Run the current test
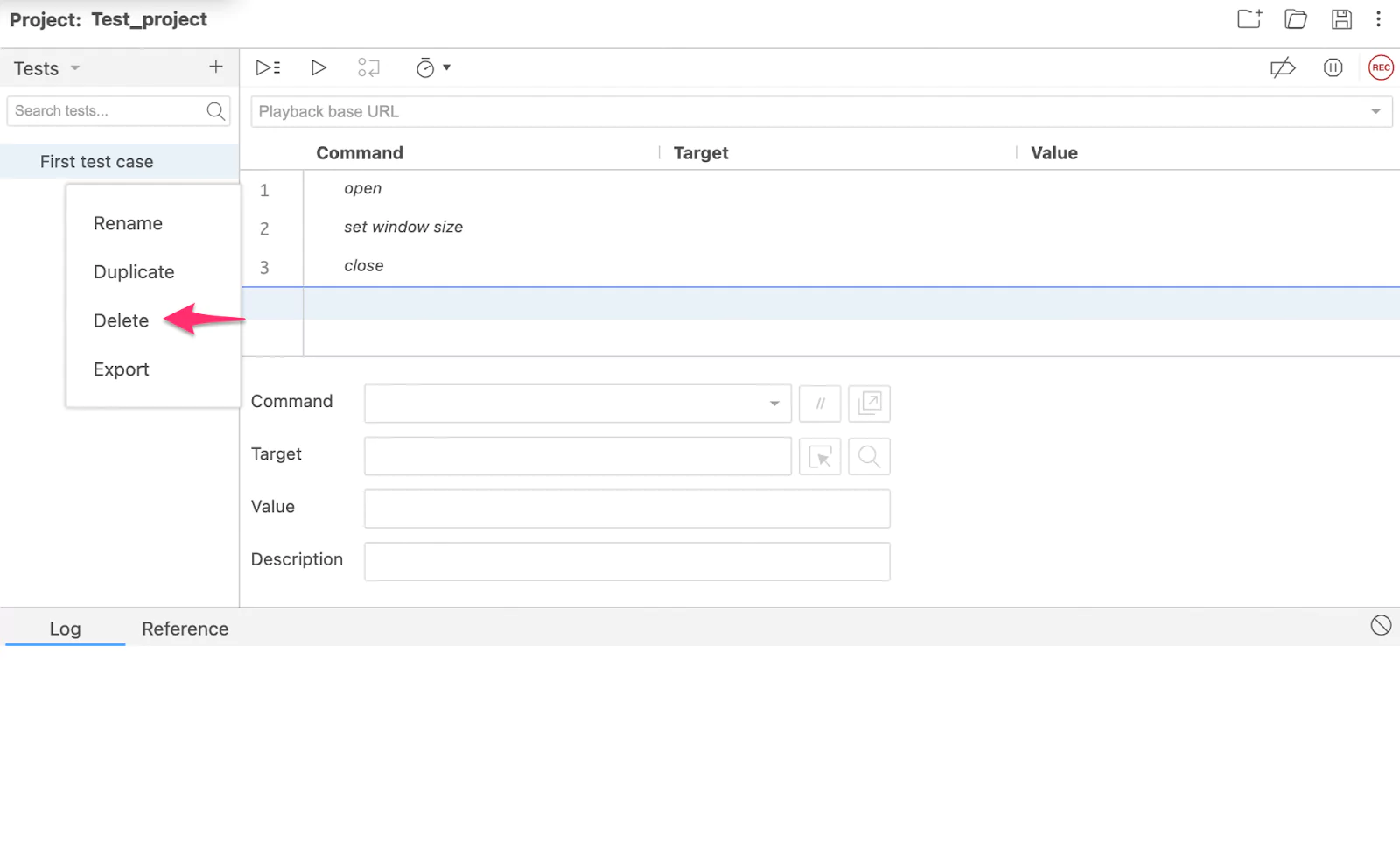This screenshot has width=1400, height=864. click(x=318, y=67)
